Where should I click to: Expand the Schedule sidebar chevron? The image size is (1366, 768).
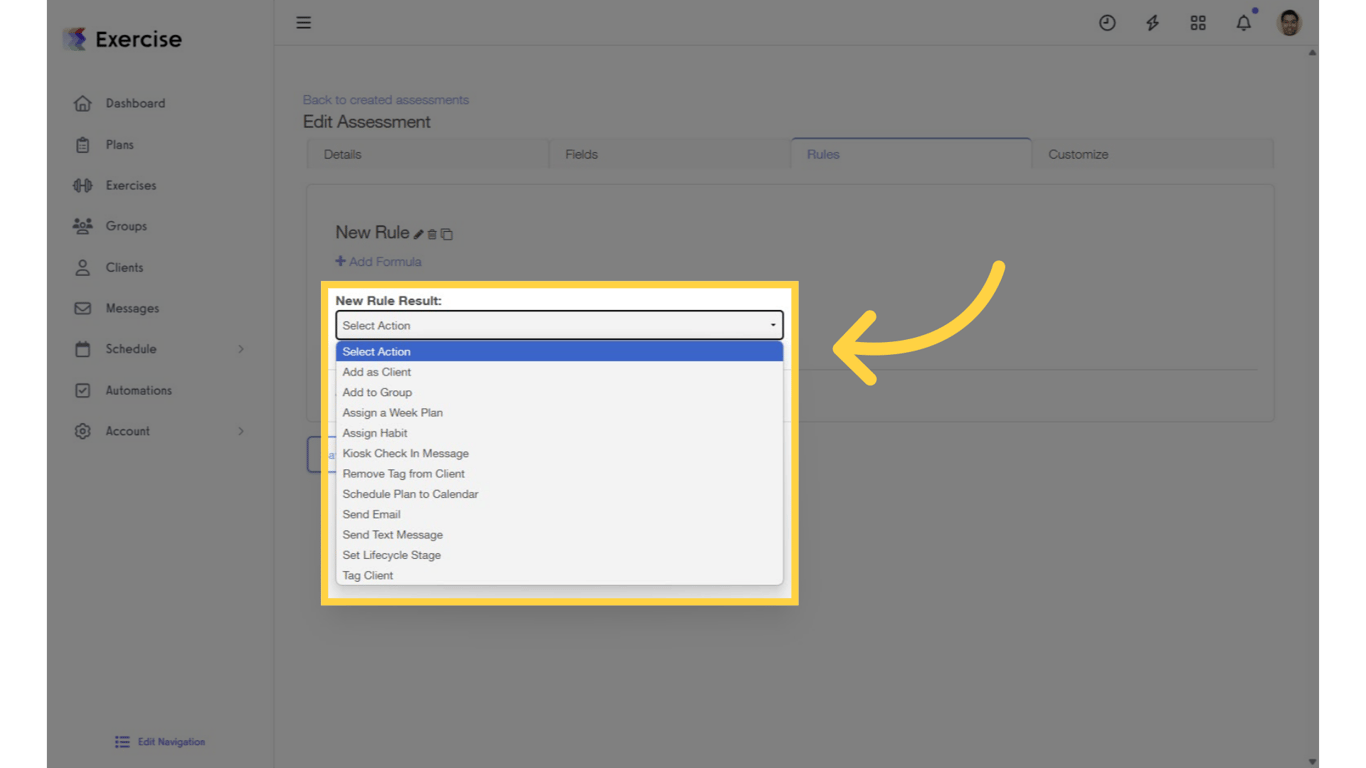tap(240, 349)
